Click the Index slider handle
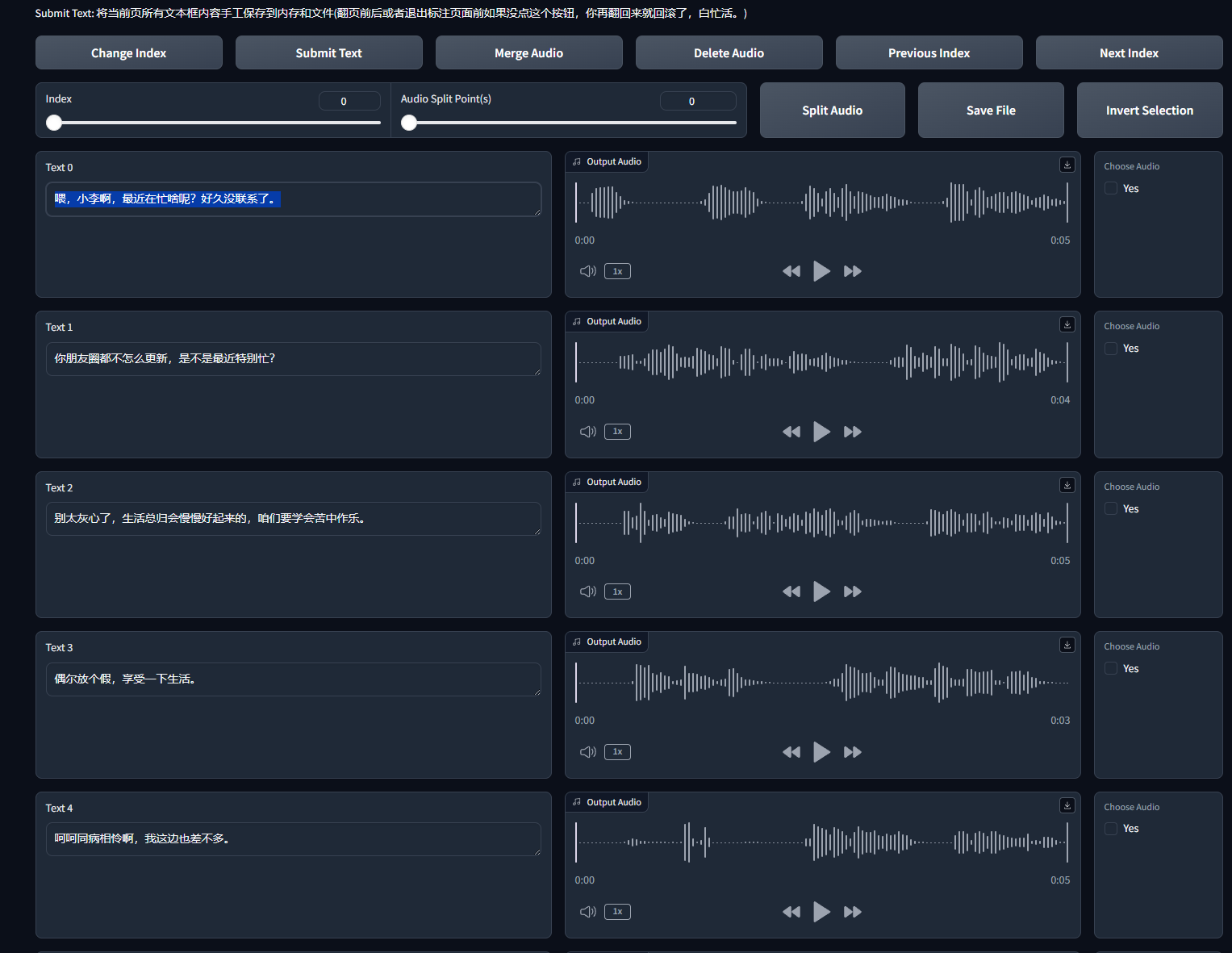The image size is (1232, 953). tap(54, 123)
